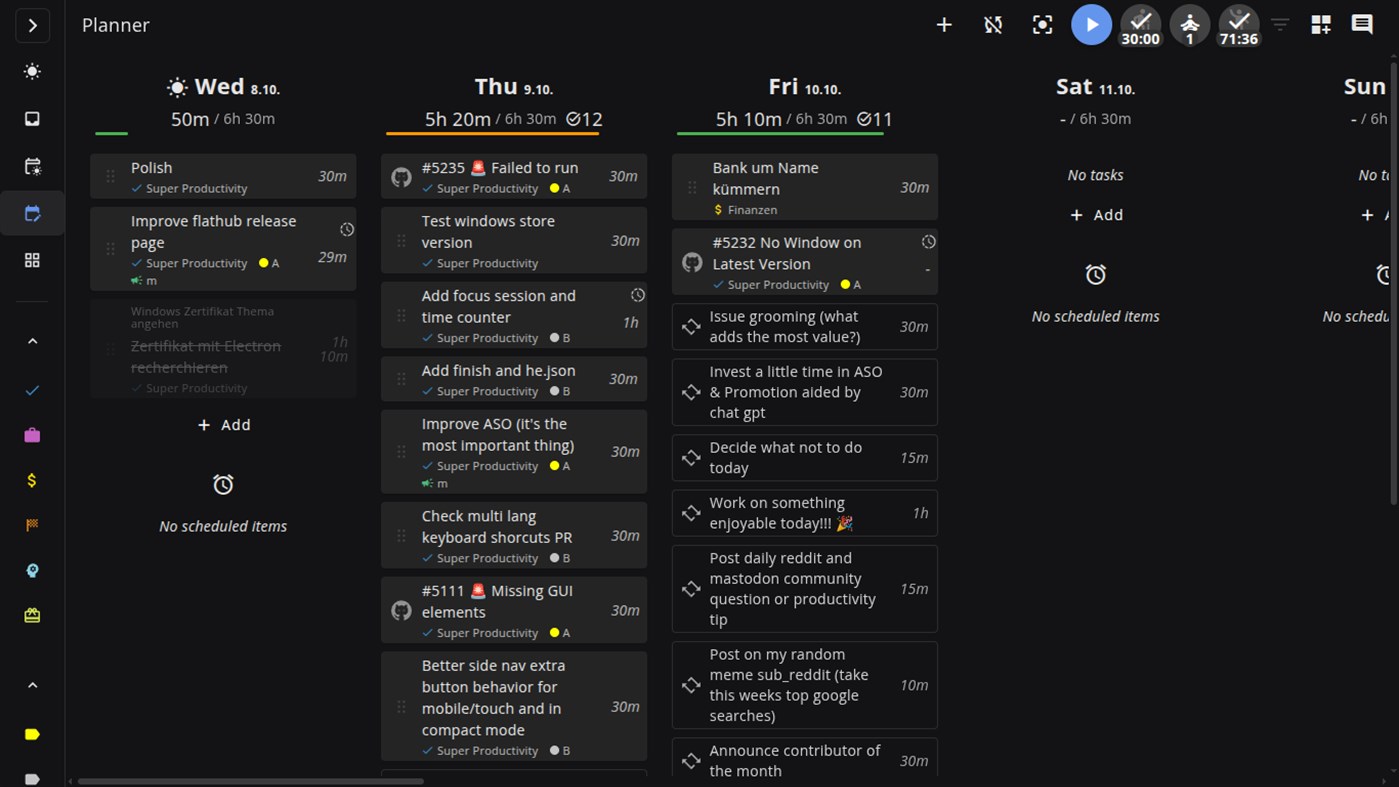Screen dimensions: 1399x787
Task: Toggle the muted reminders bell in the toolbar
Action: click(992, 25)
